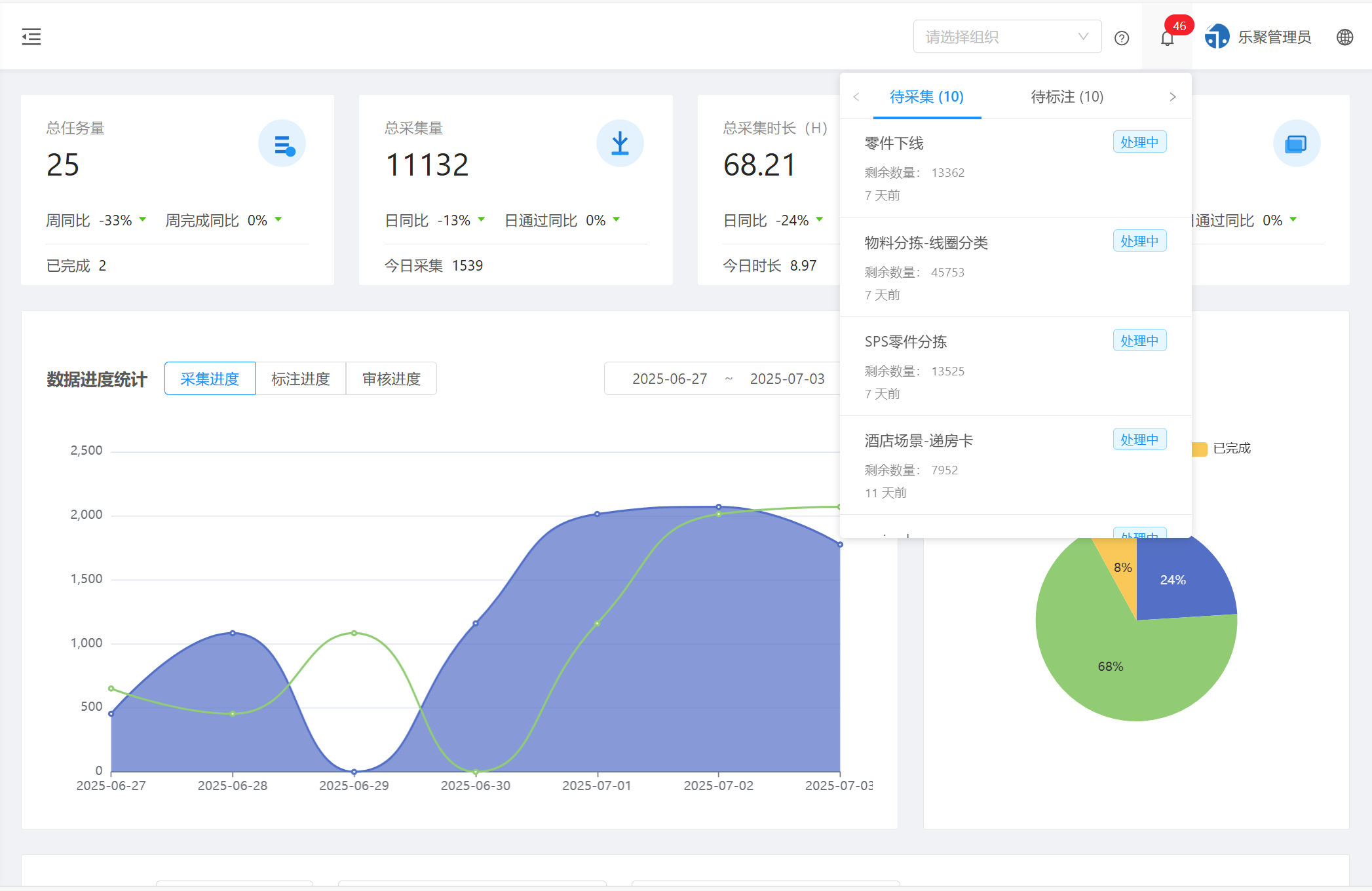
Task: Switch to 标注进度 view
Action: coord(300,379)
